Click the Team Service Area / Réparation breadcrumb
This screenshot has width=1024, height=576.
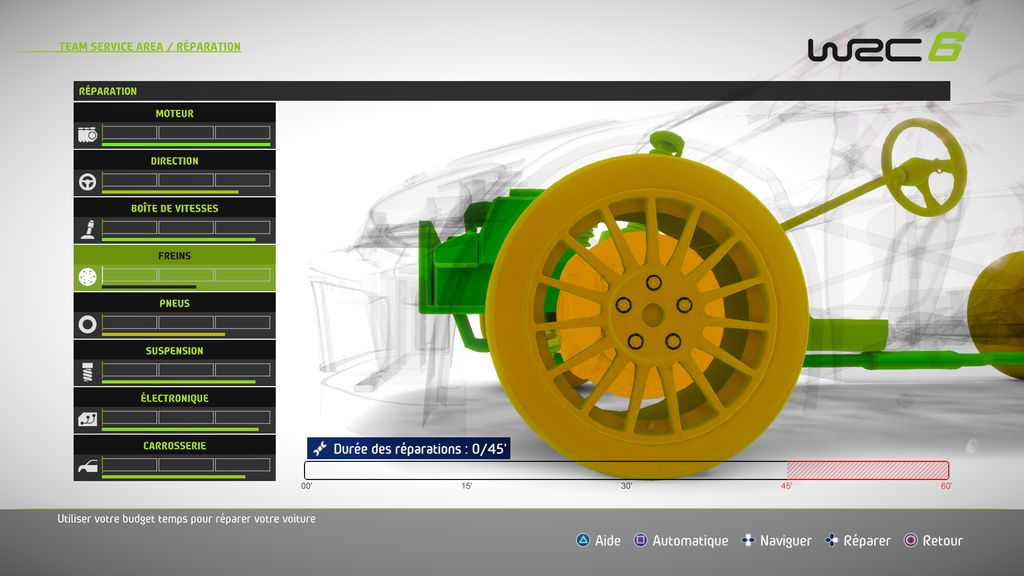coord(150,46)
